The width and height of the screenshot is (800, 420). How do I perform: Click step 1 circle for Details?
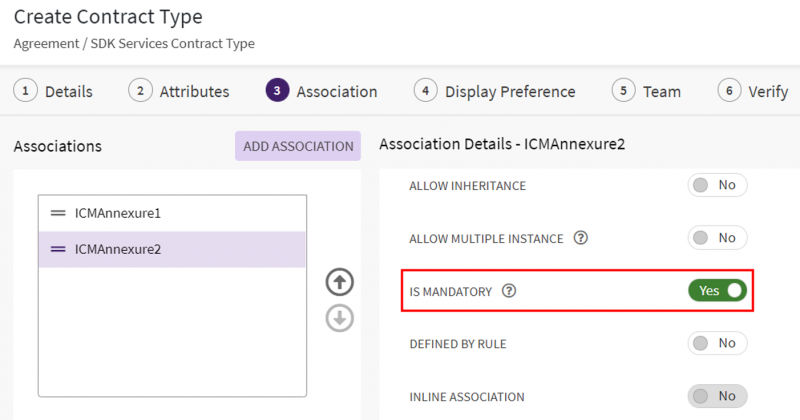point(26,91)
